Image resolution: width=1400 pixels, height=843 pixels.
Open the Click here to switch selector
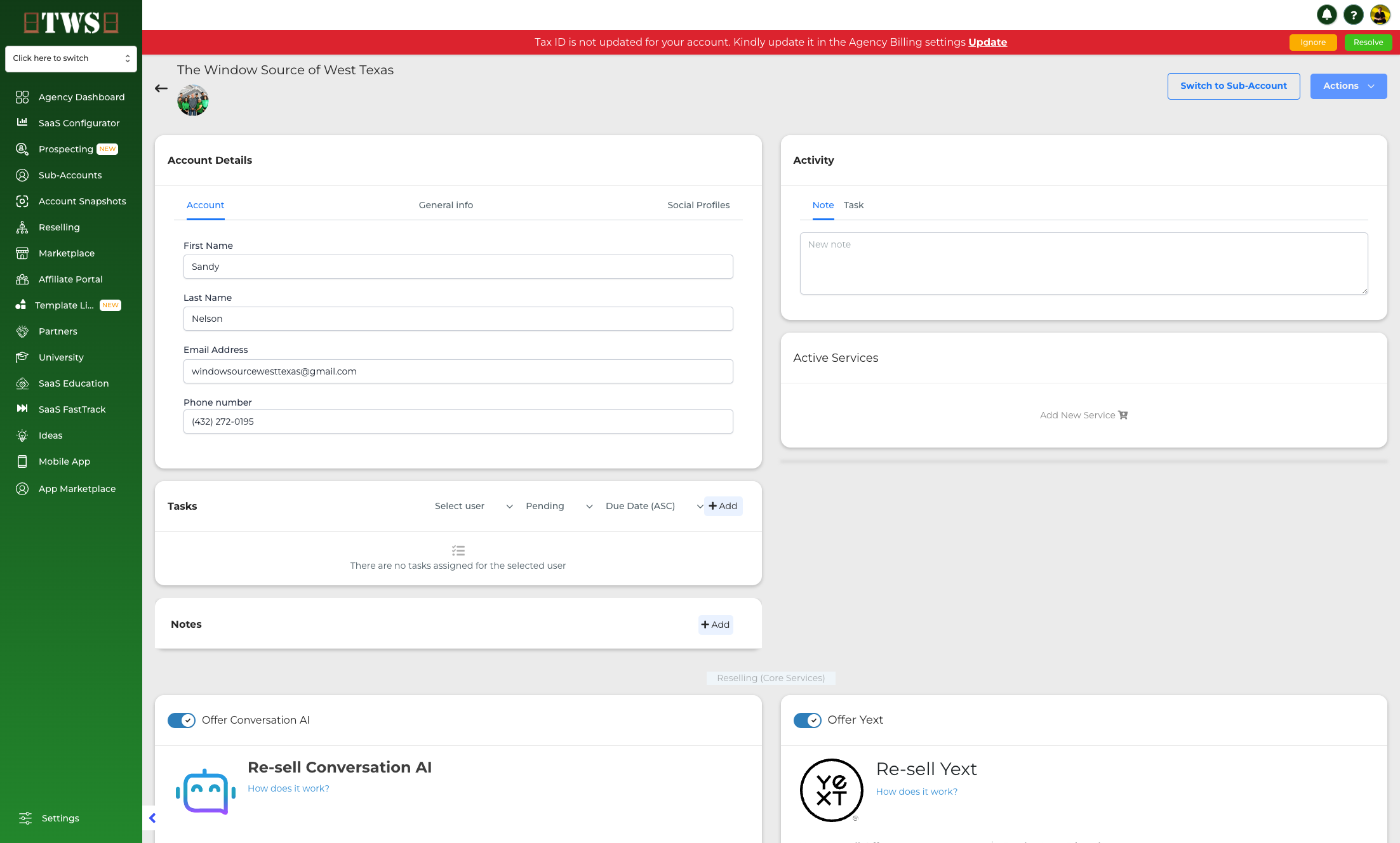(x=71, y=58)
